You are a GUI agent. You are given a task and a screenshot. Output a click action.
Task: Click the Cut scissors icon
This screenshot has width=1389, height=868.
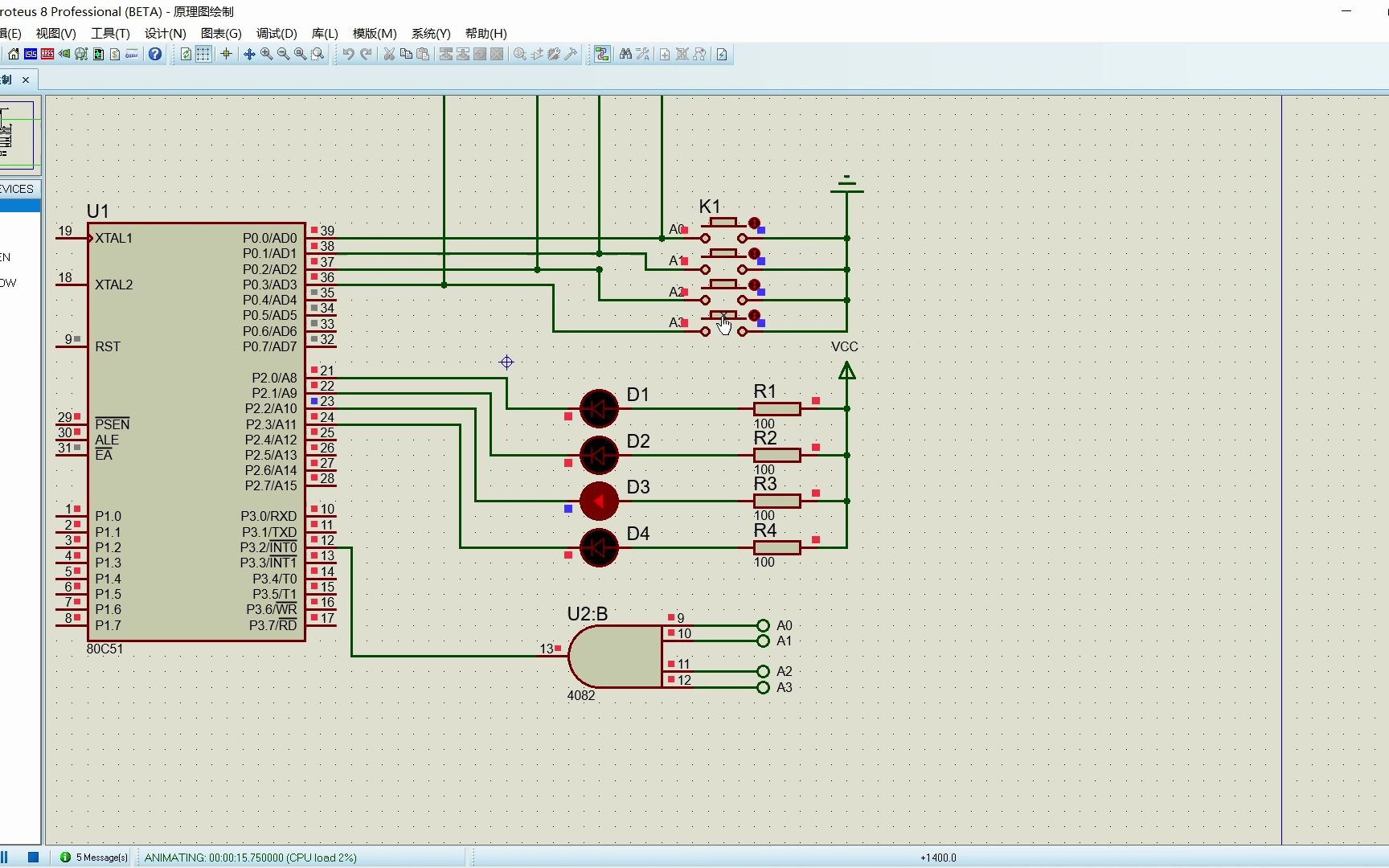[x=389, y=54]
